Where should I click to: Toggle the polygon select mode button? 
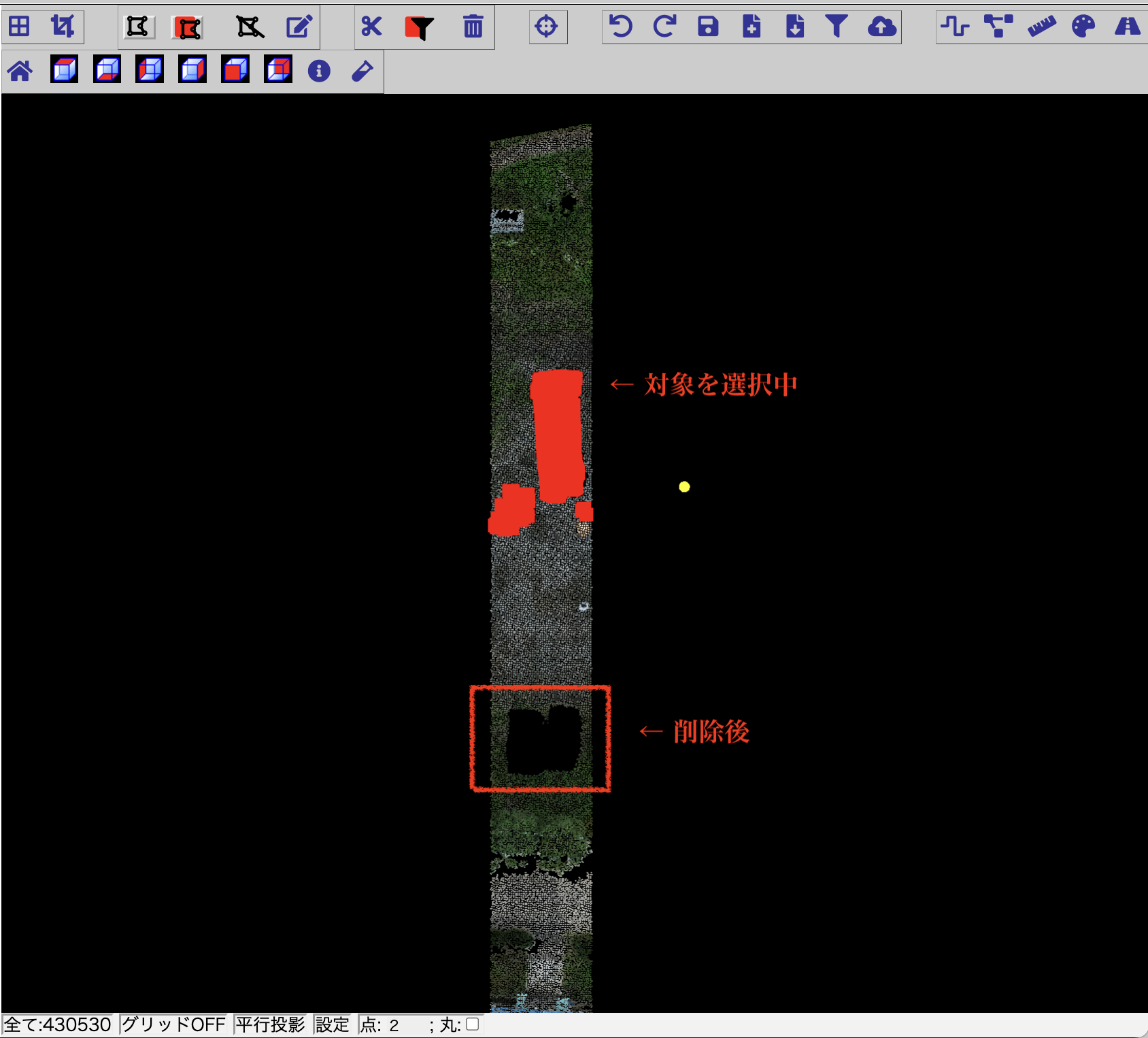coord(138,27)
